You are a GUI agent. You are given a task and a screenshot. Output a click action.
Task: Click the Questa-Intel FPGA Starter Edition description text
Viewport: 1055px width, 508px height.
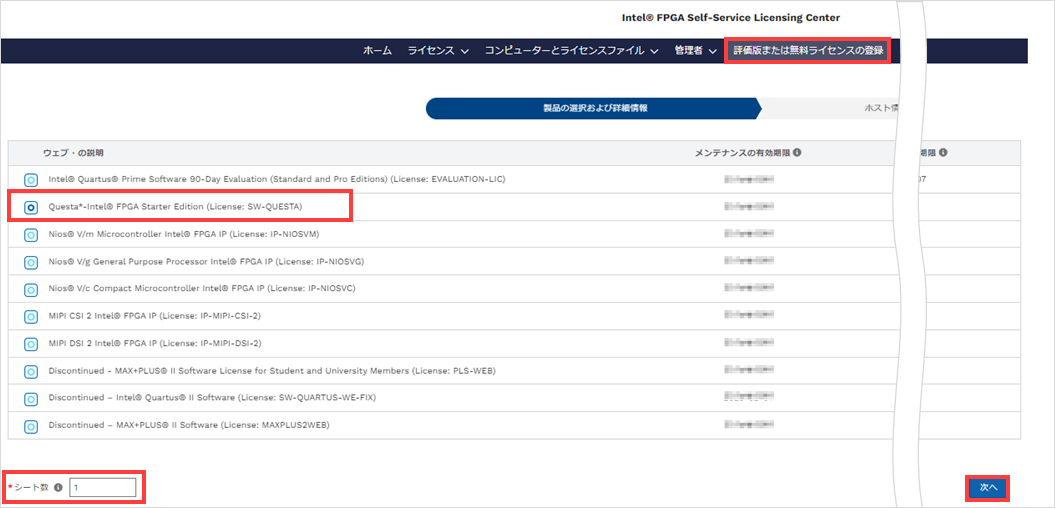coord(176,207)
